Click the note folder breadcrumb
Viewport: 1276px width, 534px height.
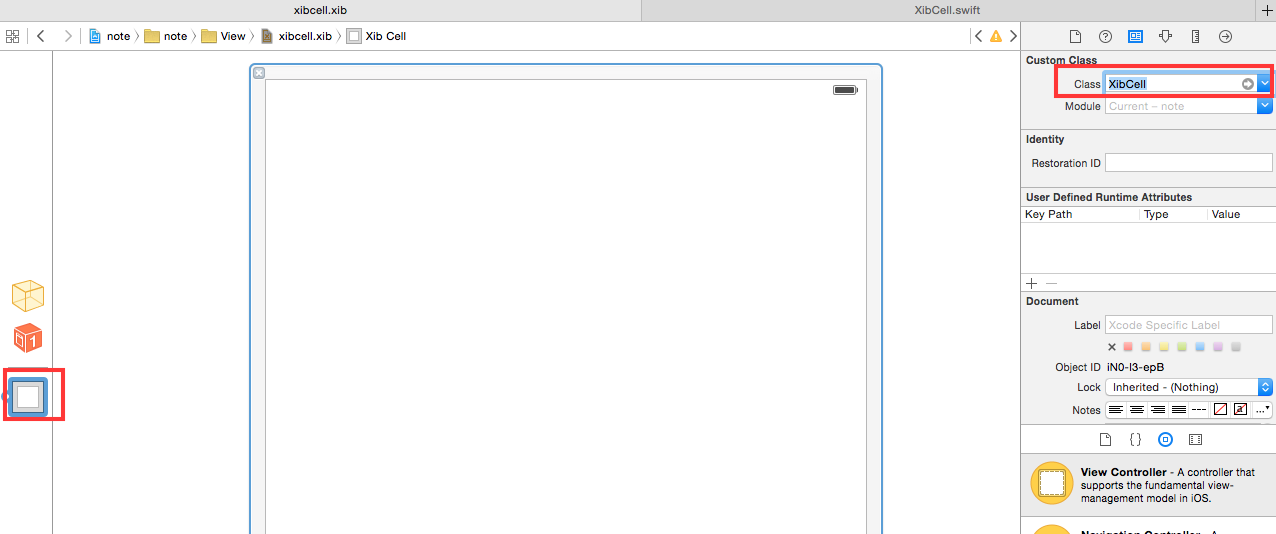(166, 36)
